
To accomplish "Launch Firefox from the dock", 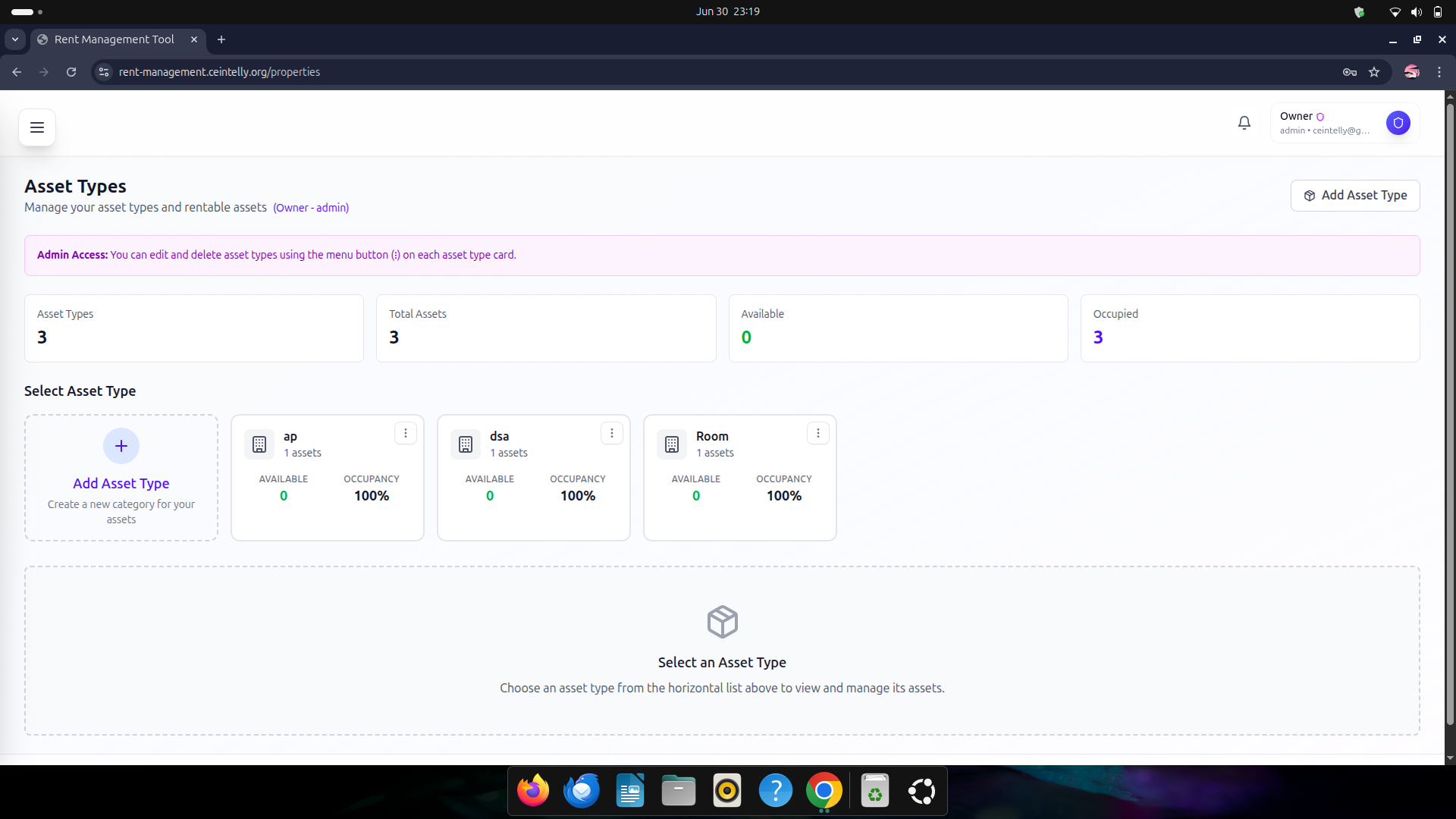I will click(533, 792).
